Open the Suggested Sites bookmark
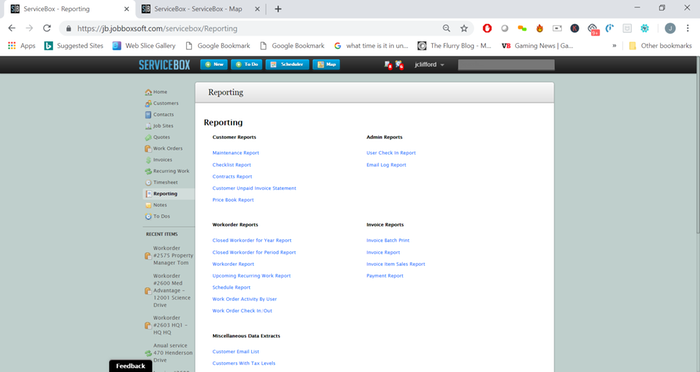 (74, 46)
